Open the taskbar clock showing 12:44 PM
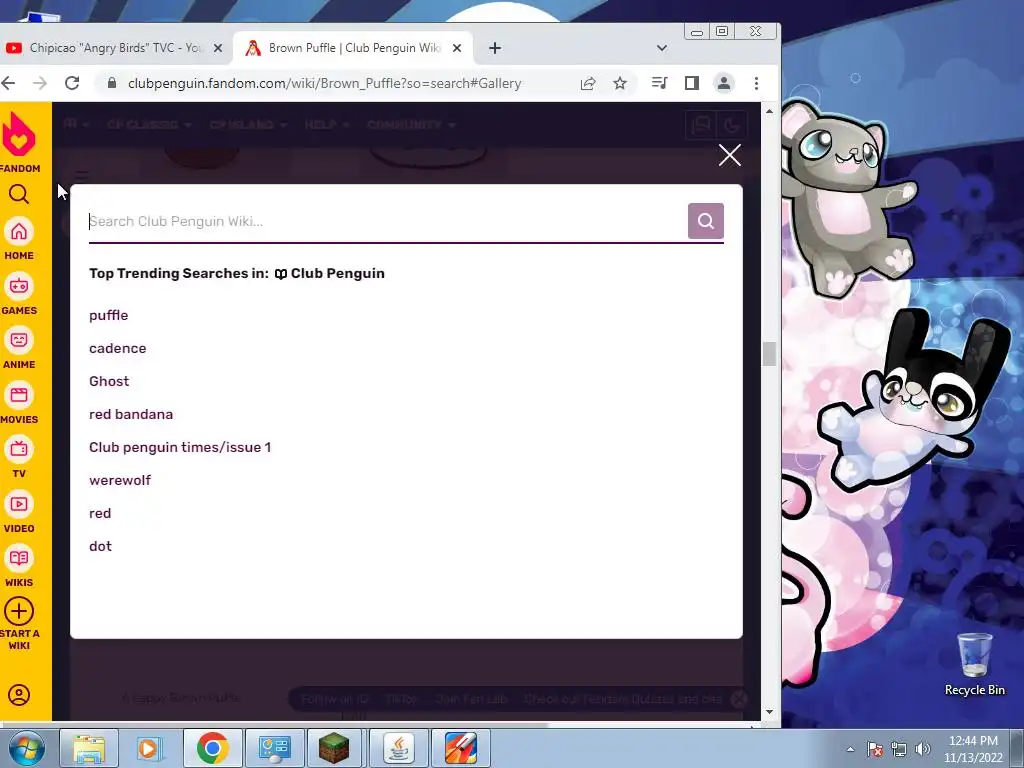 [x=973, y=749]
